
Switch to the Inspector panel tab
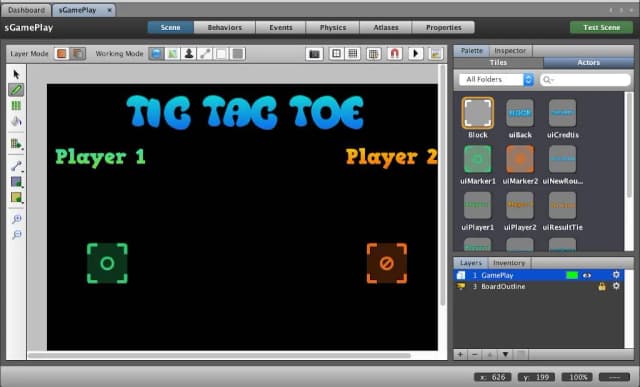[x=510, y=51]
